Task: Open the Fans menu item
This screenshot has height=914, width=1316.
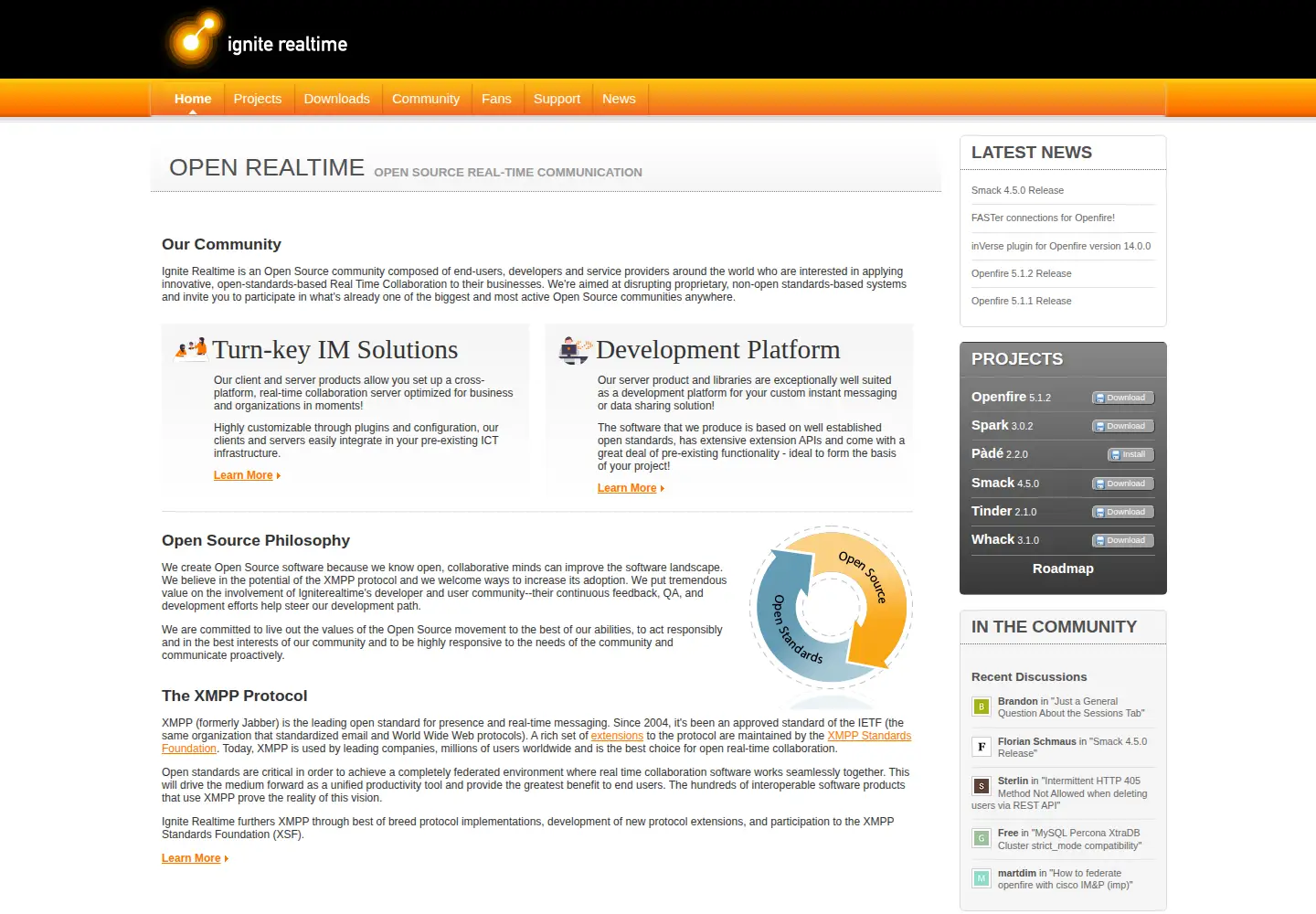Action: (496, 99)
